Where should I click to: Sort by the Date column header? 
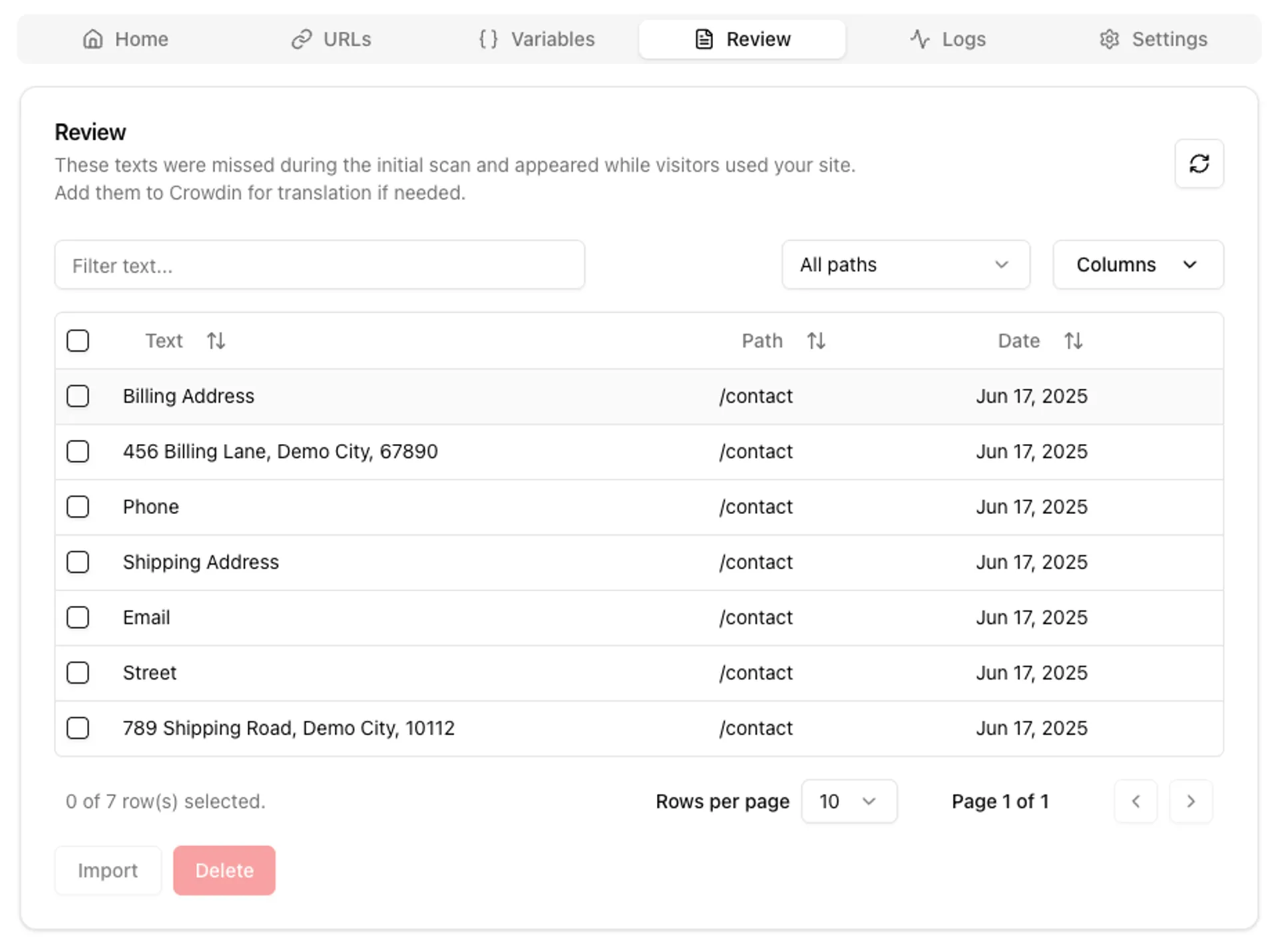pos(1040,341)
